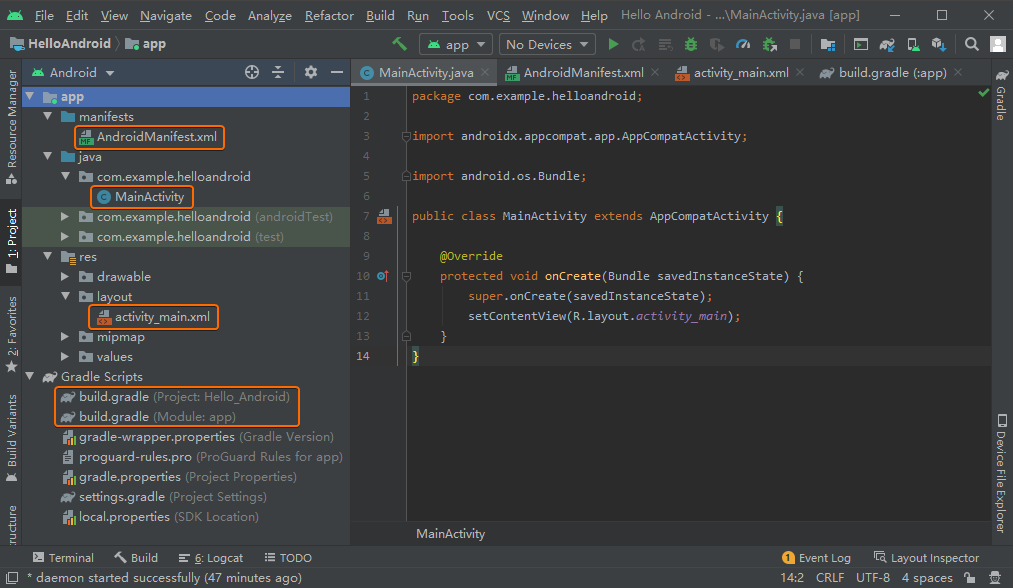Click the Make Project hammer icon

click(399, 44)
